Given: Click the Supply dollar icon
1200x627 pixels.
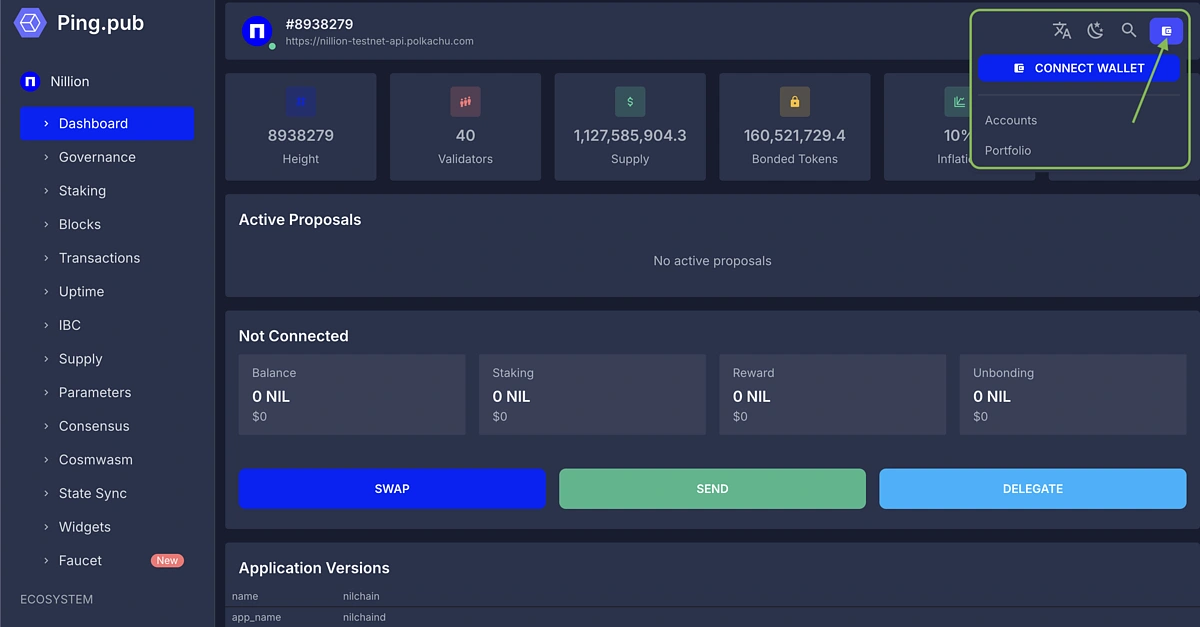Looking at the screenshot, I should point(630,101).
